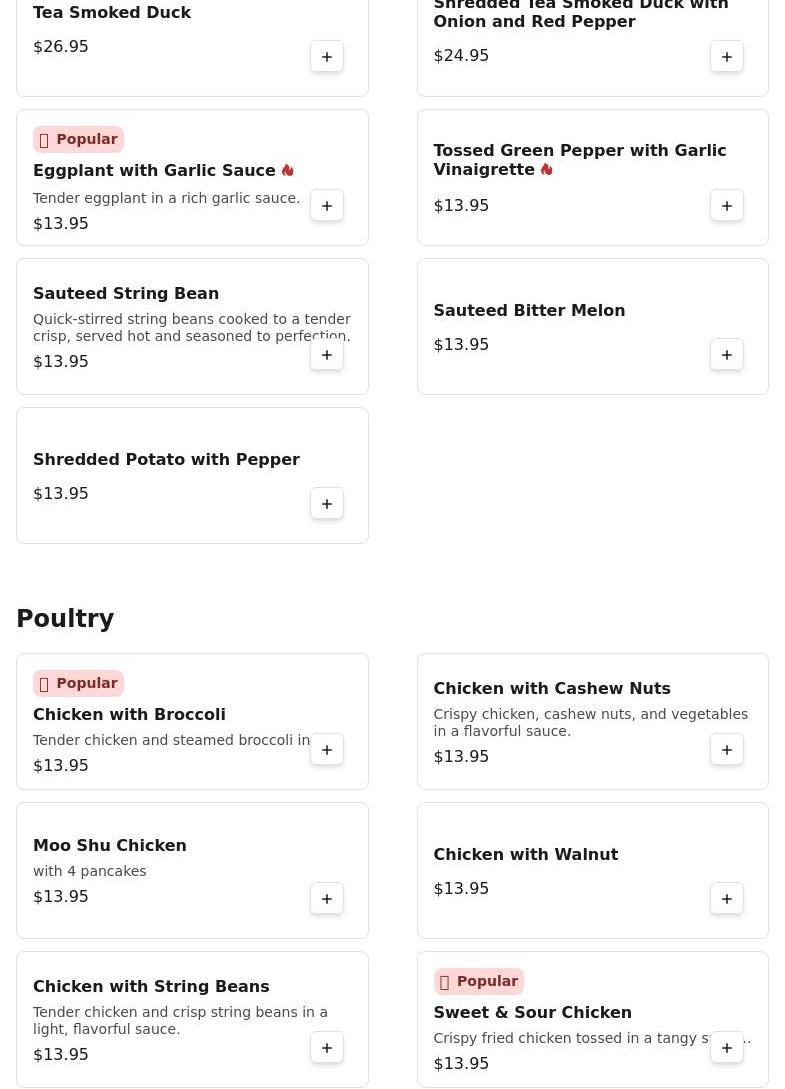Click the Popular badge above Sweet & Sour Chicken
Screen dimensions: 785x1089
pos(479,981)
